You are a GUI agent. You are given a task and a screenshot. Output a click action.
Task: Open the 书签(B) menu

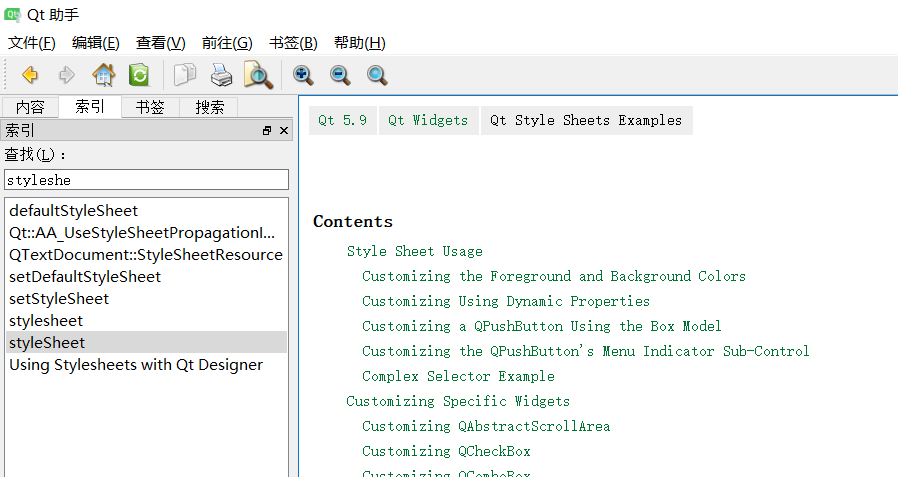[293, 43]
